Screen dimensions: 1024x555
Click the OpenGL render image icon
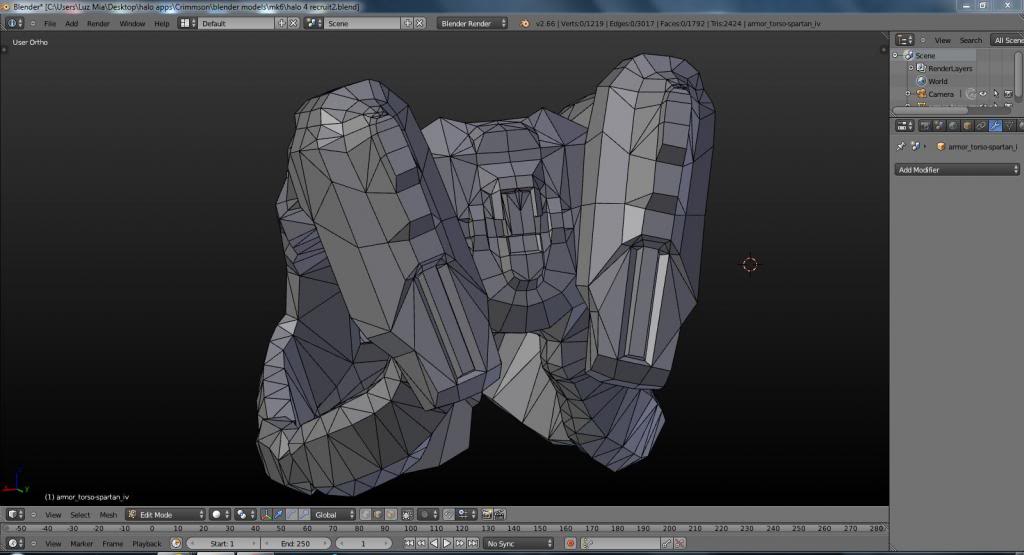[x=486, y=514]
